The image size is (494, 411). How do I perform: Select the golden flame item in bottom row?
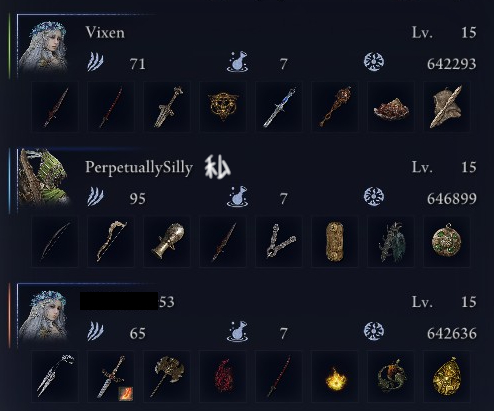[335, 377]
